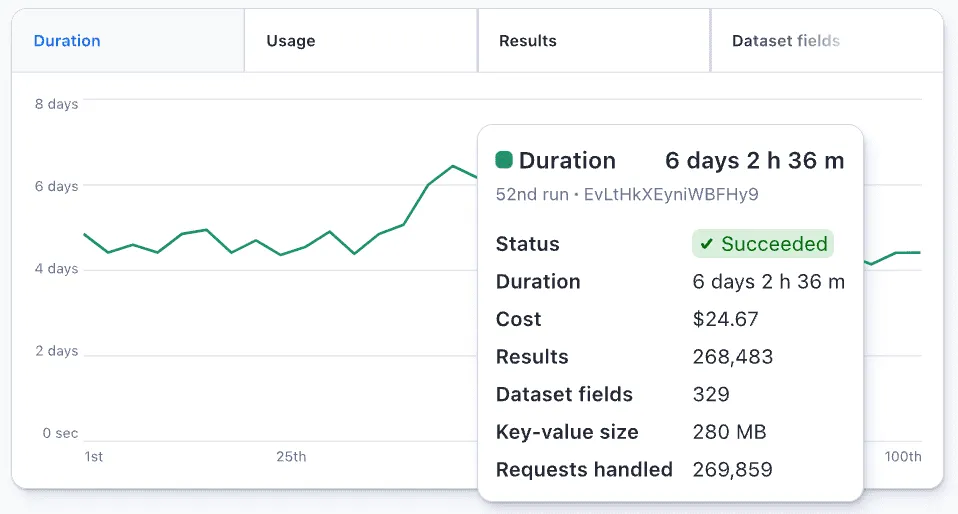Click the 268,483 results count
The image size is (958, 514).
pos(732,357)
